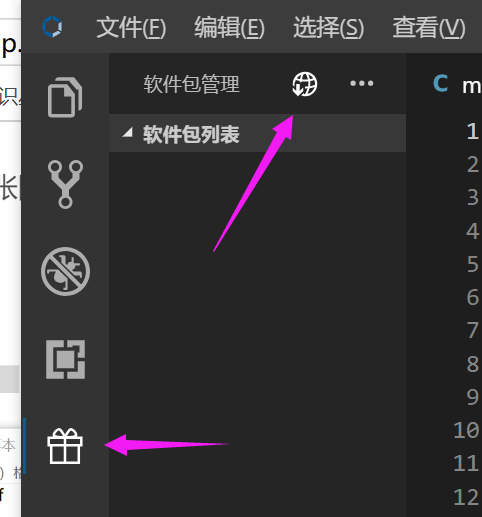Select the gift box package manager icon
This screenshot has height=517, width=482.
click(65, 446)
